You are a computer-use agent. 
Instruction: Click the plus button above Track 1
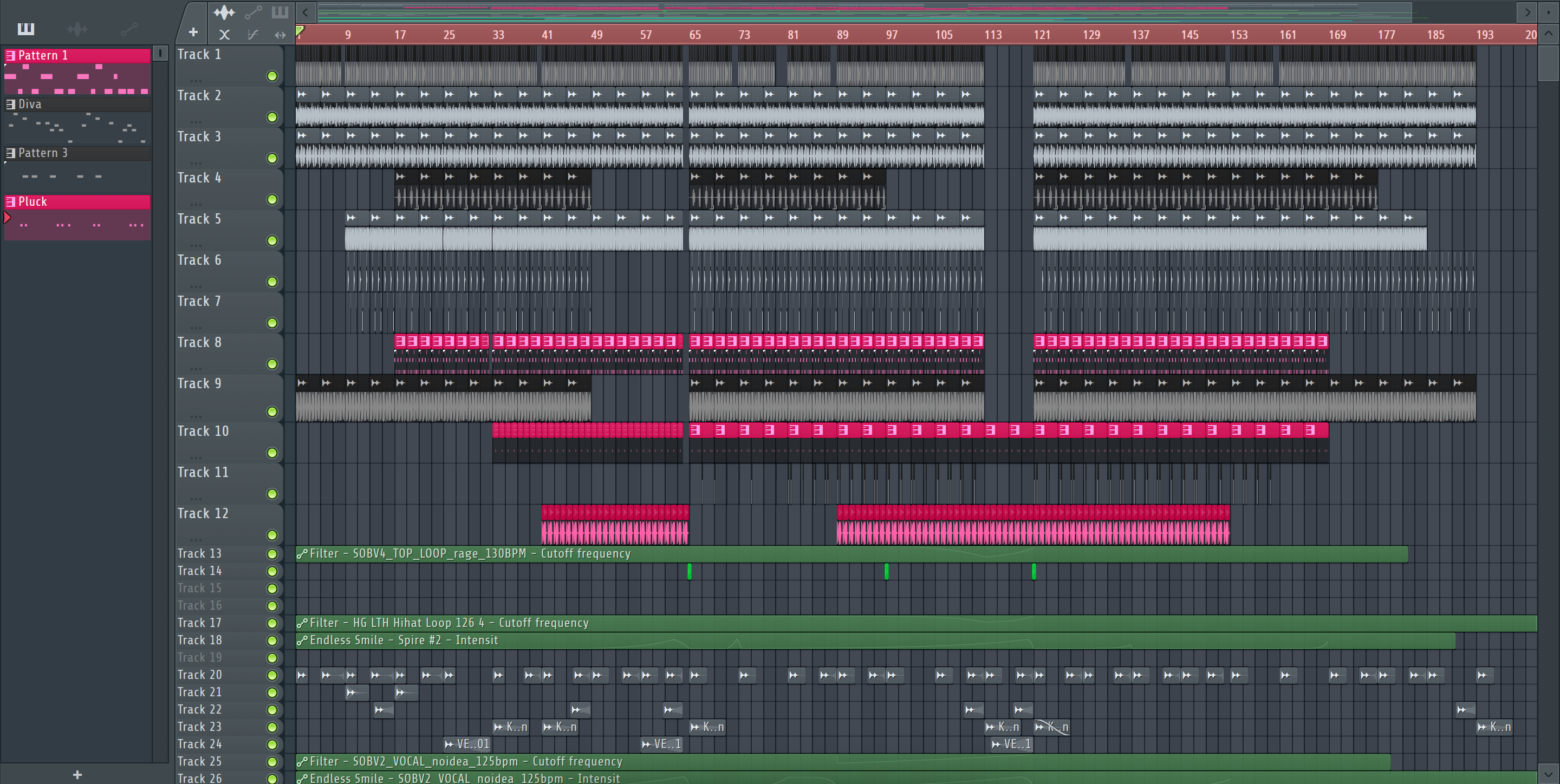[193, 32]
